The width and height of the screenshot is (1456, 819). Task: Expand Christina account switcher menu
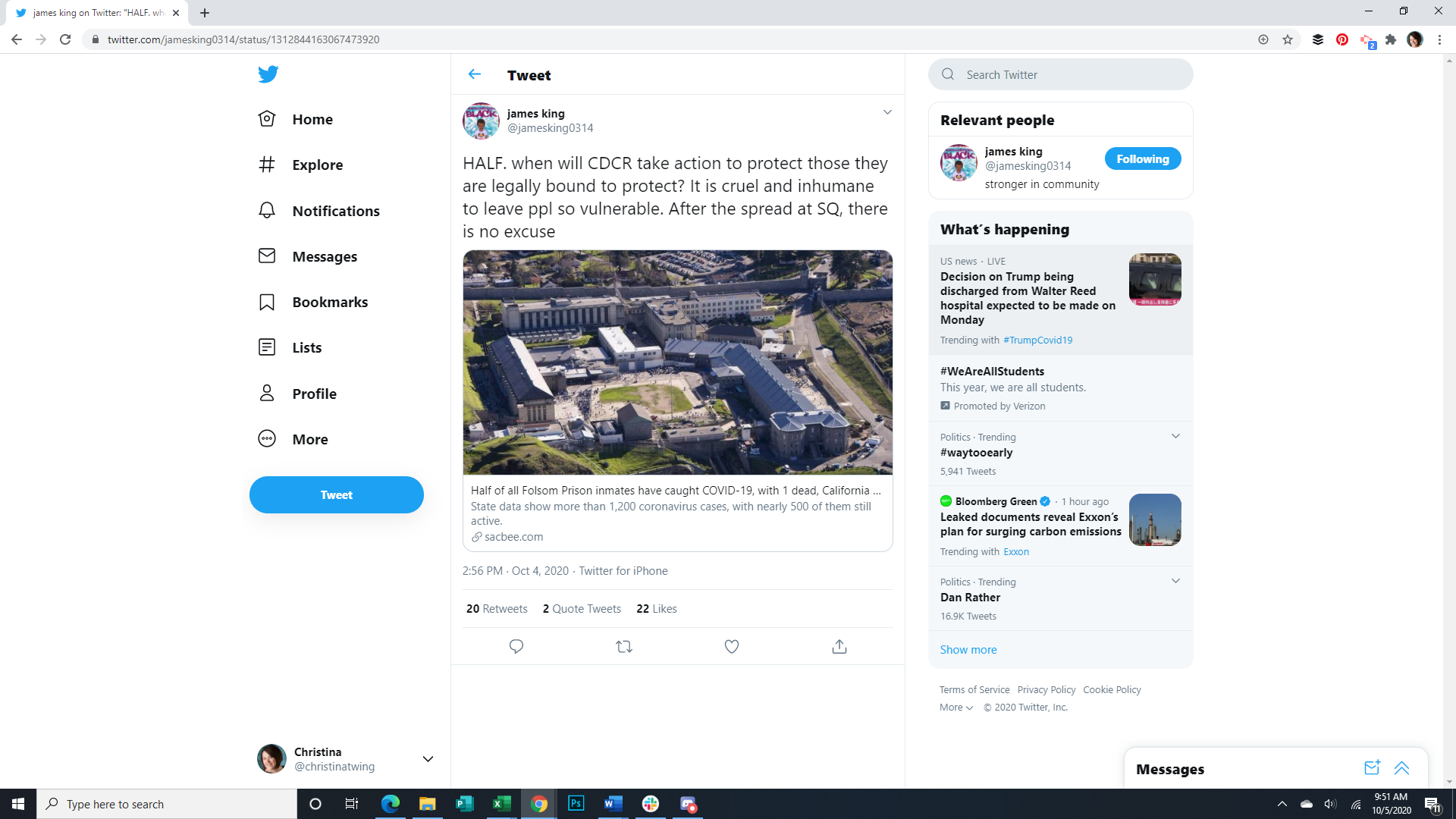tap(428, 758)
